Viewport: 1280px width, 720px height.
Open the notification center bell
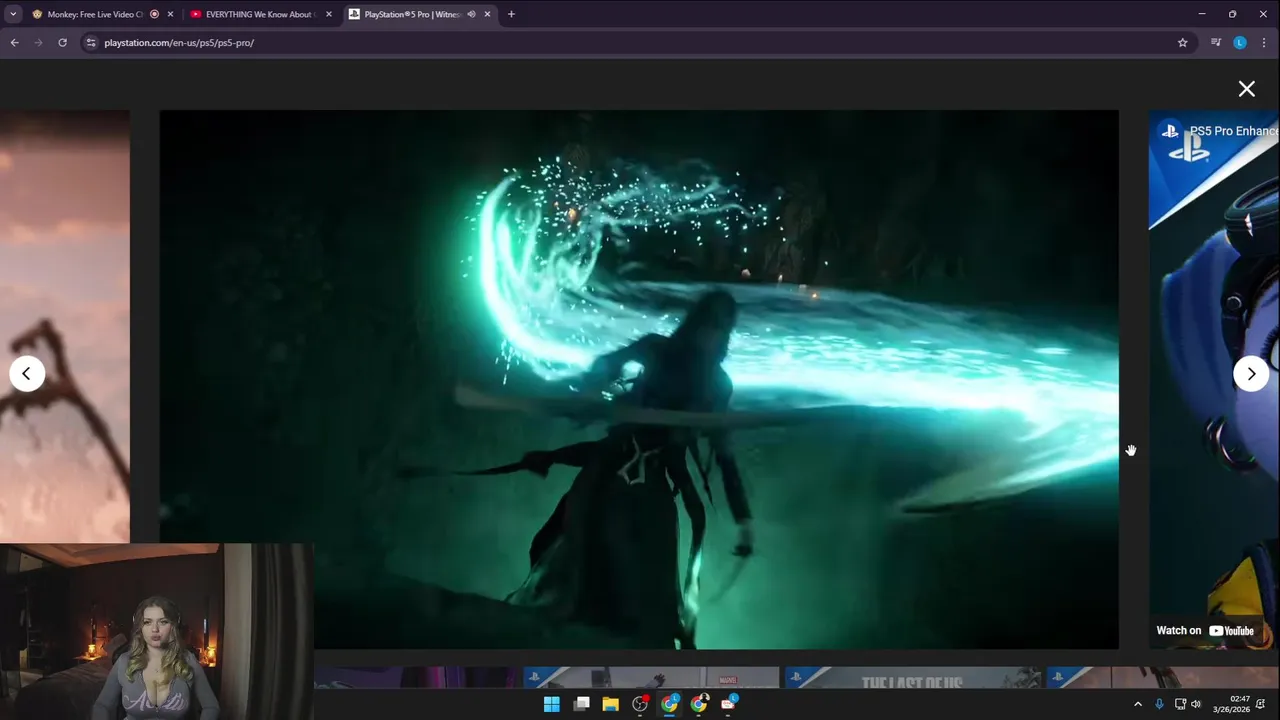click(1262, 704)
